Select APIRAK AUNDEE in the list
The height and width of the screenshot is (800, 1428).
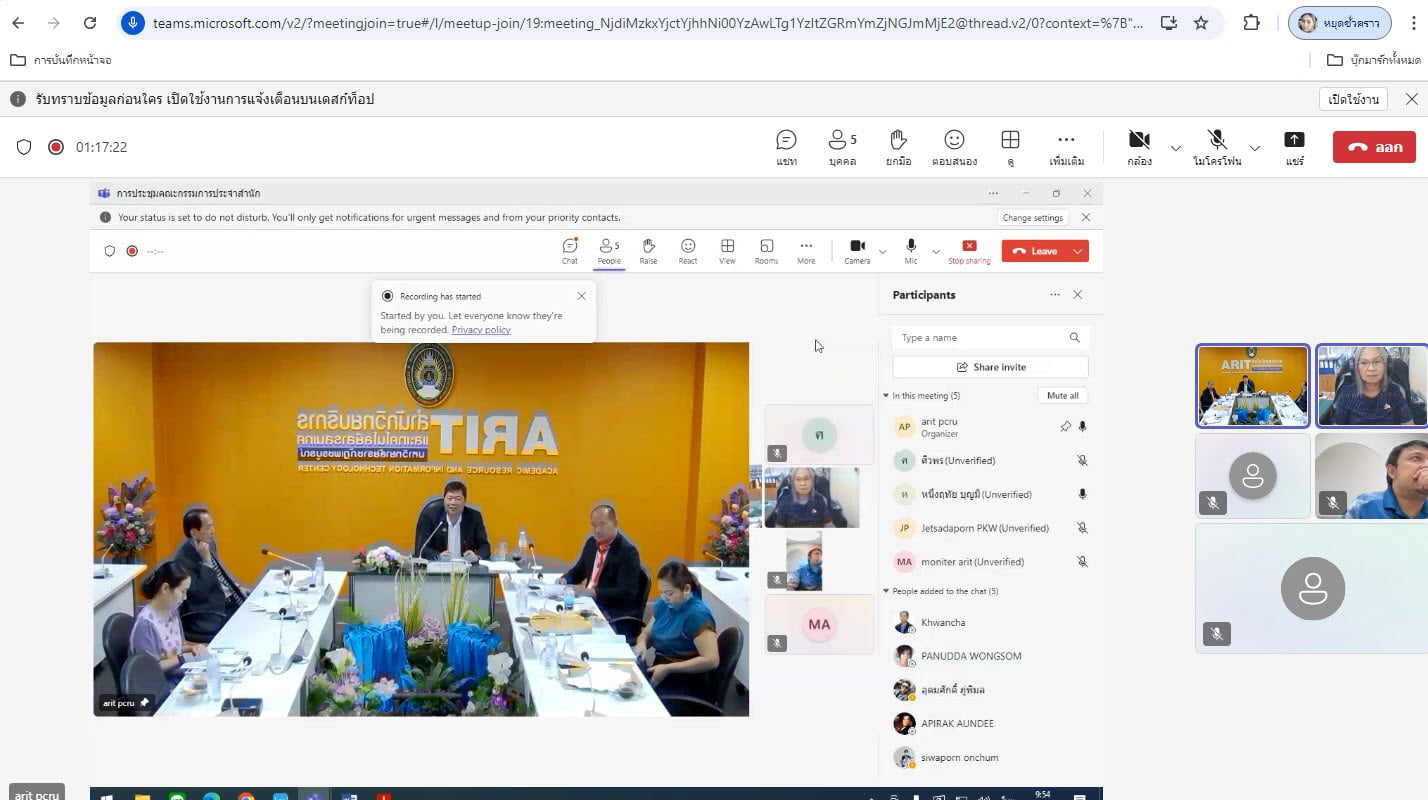click(x=990, y=723)
